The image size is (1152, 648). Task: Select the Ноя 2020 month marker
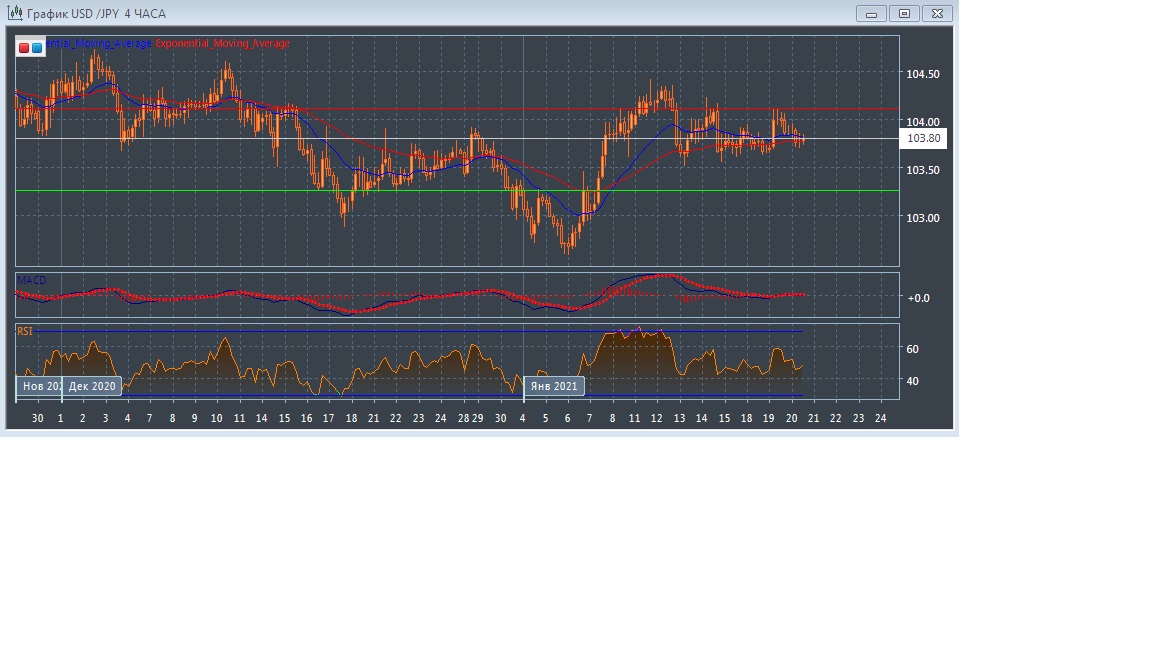40,386
